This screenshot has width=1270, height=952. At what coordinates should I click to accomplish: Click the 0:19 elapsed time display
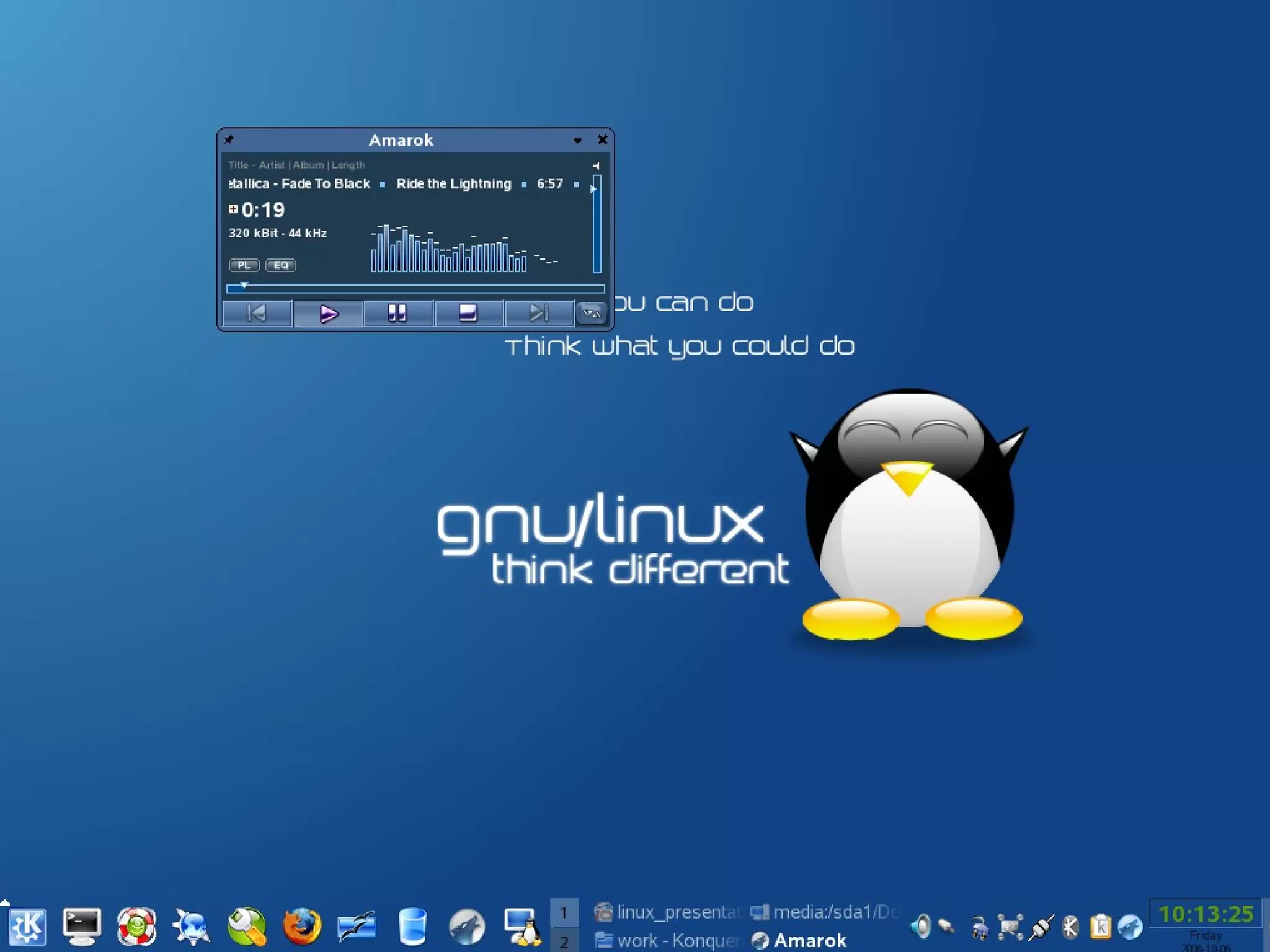point(263,210)
